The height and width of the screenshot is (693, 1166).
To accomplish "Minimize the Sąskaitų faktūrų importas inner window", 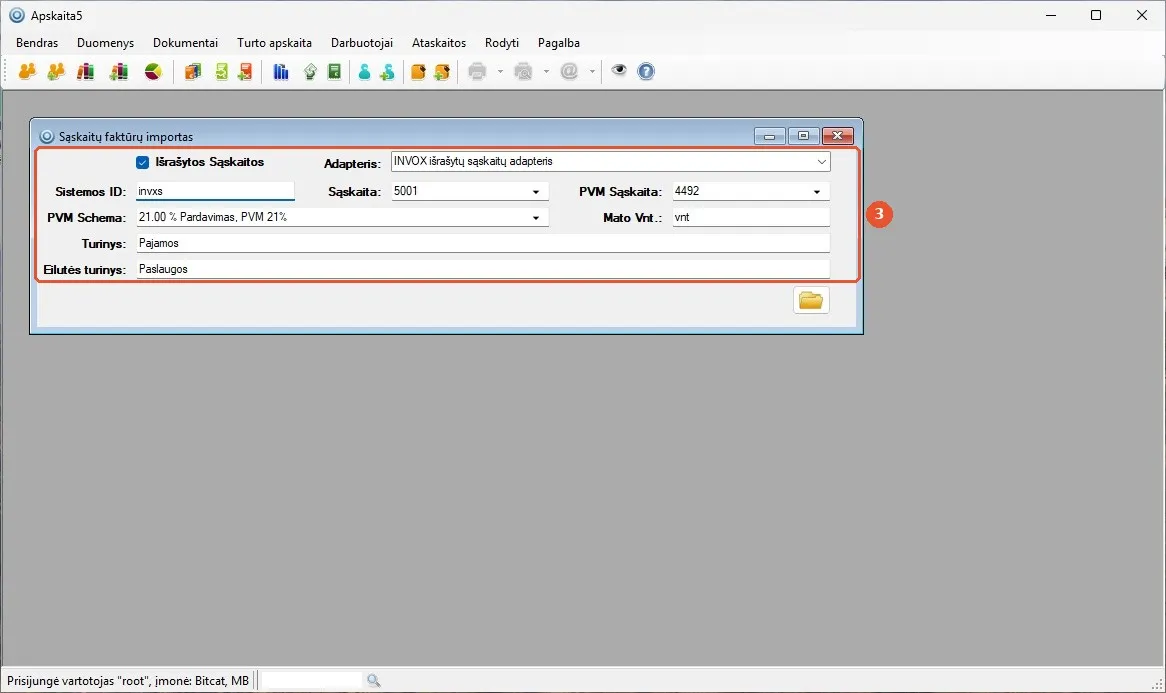I will point(770,136).
